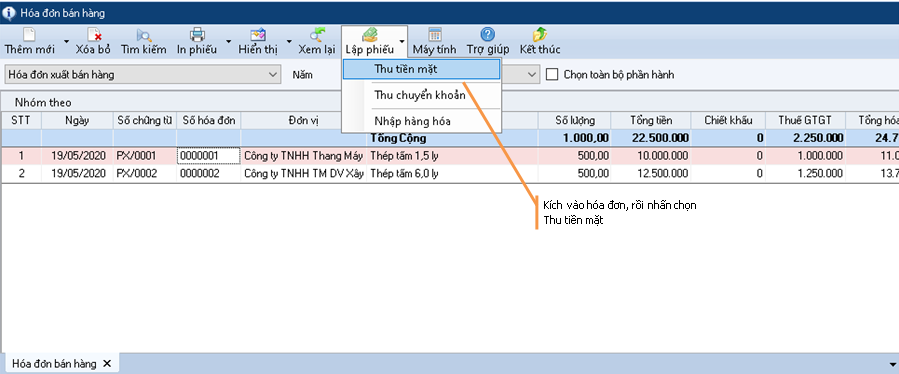899x374 pixels.
Task: Sort by Số lượng column header
Action: point(574,120)
